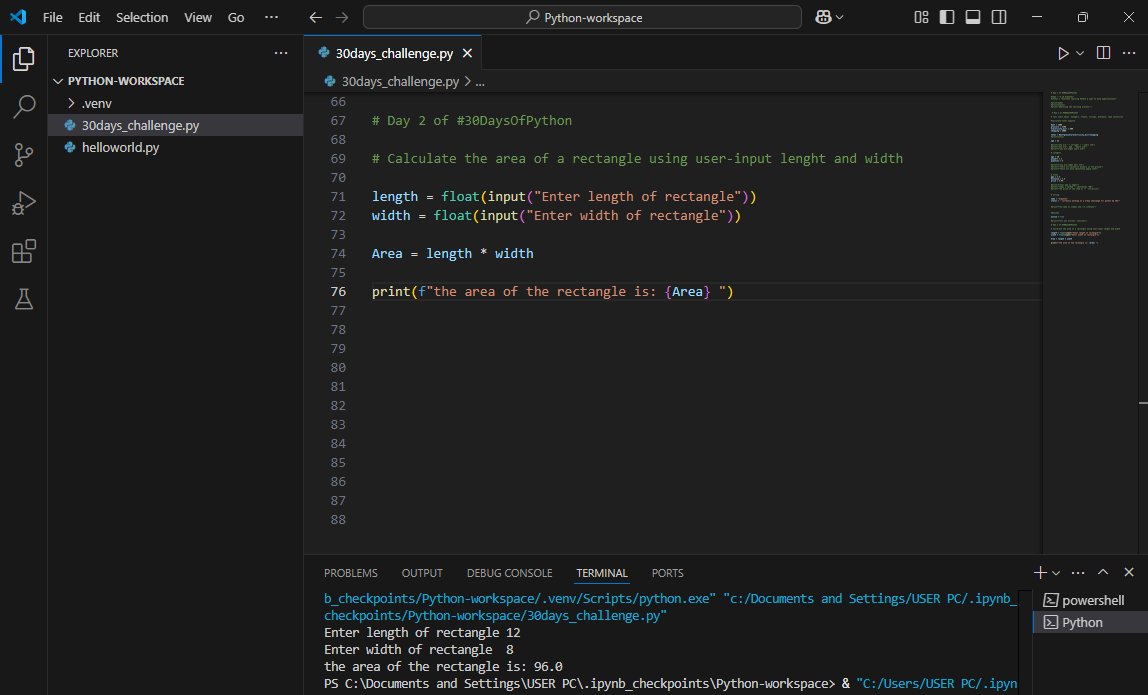Click Customize Layout icon
Screen dimensions: 1148x695
coord(921,17)
